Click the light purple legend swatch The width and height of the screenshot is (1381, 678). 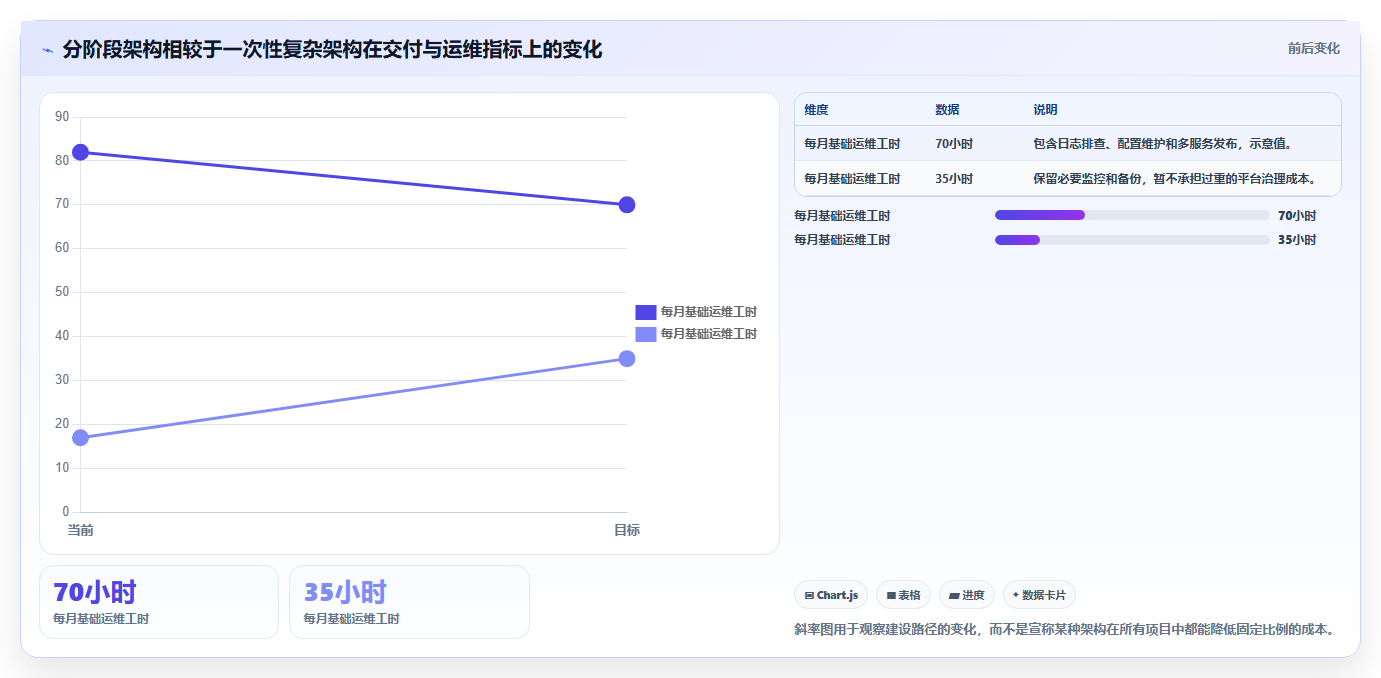(x=646, y=334)
